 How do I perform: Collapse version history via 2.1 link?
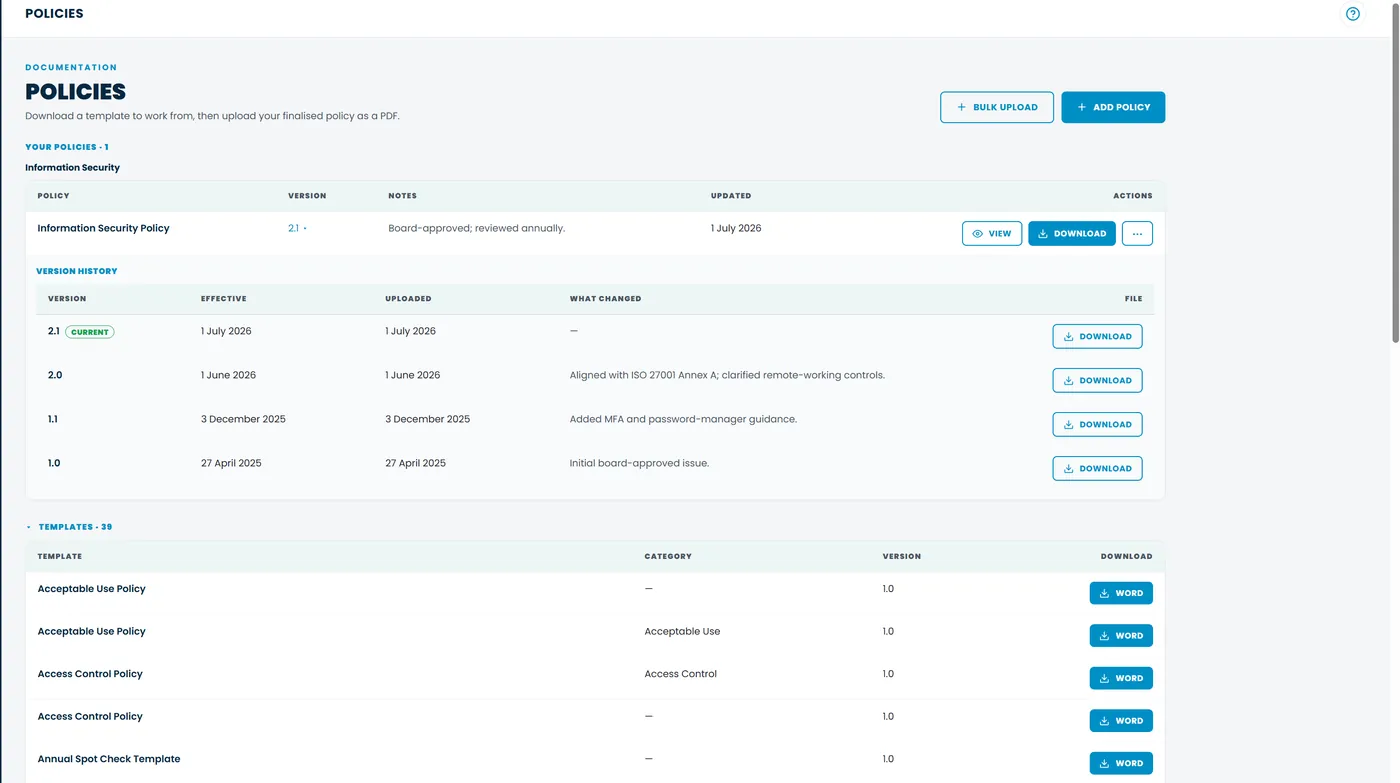click(297, 228)
